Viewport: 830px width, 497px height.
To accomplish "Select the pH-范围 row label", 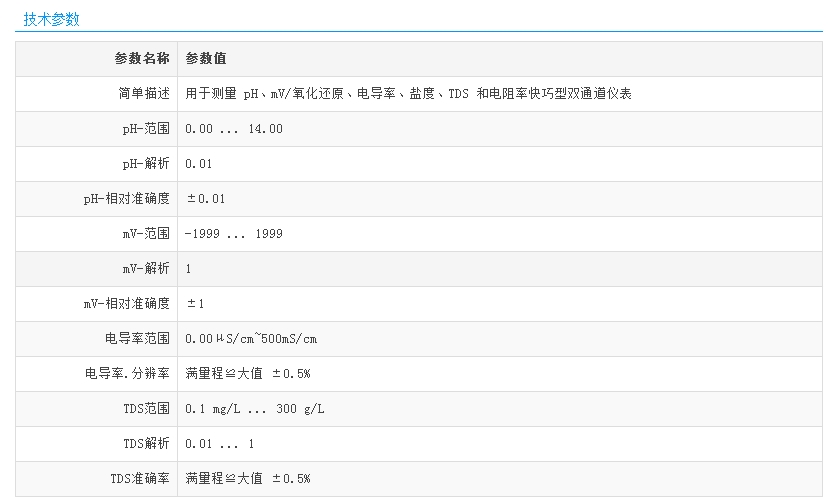I will pos(140,129).
